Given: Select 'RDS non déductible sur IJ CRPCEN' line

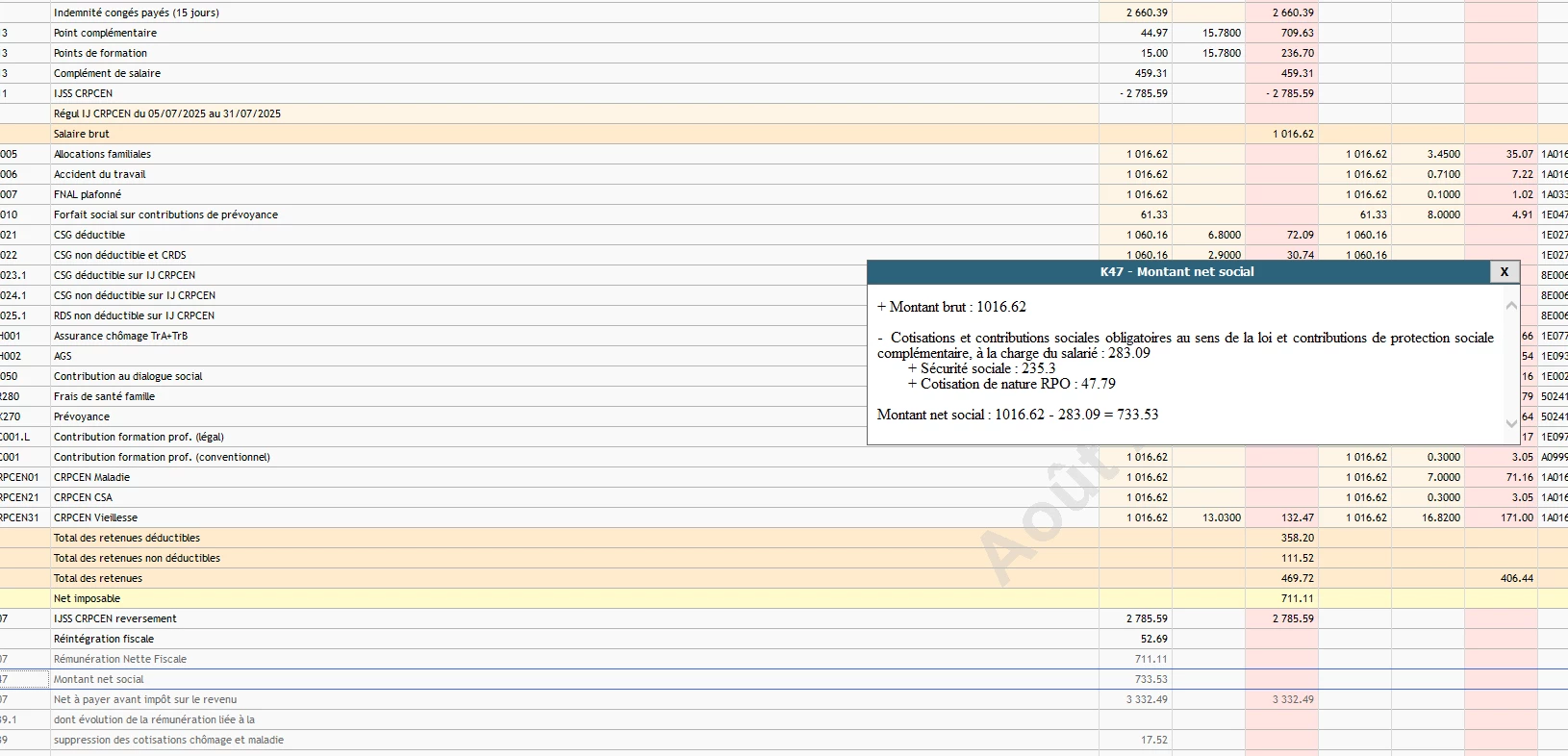Looking at the screenshot, I should tap(134, 315).
